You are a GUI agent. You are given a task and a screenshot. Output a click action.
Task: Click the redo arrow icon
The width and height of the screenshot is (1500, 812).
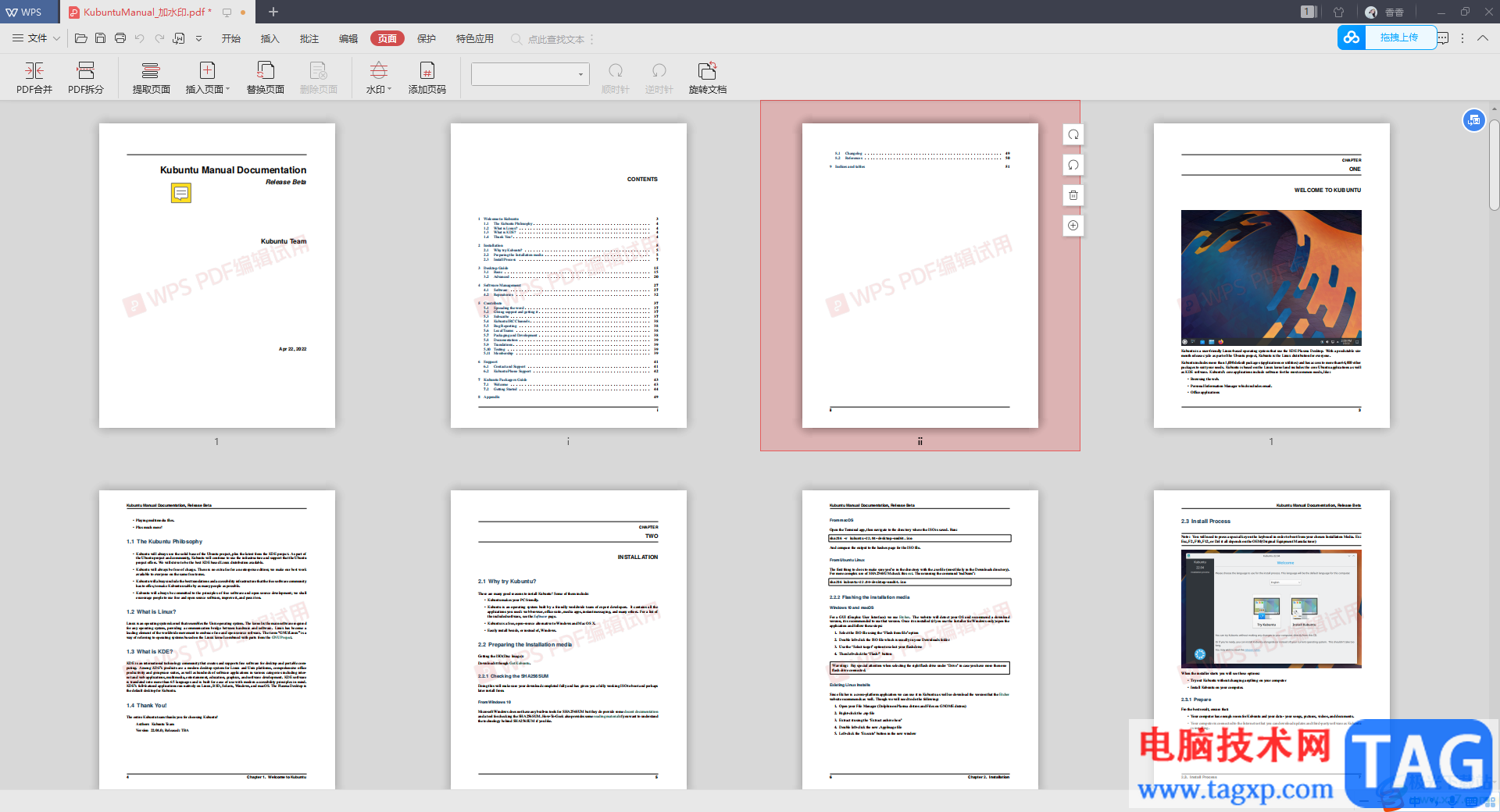[x=159, y=38]
